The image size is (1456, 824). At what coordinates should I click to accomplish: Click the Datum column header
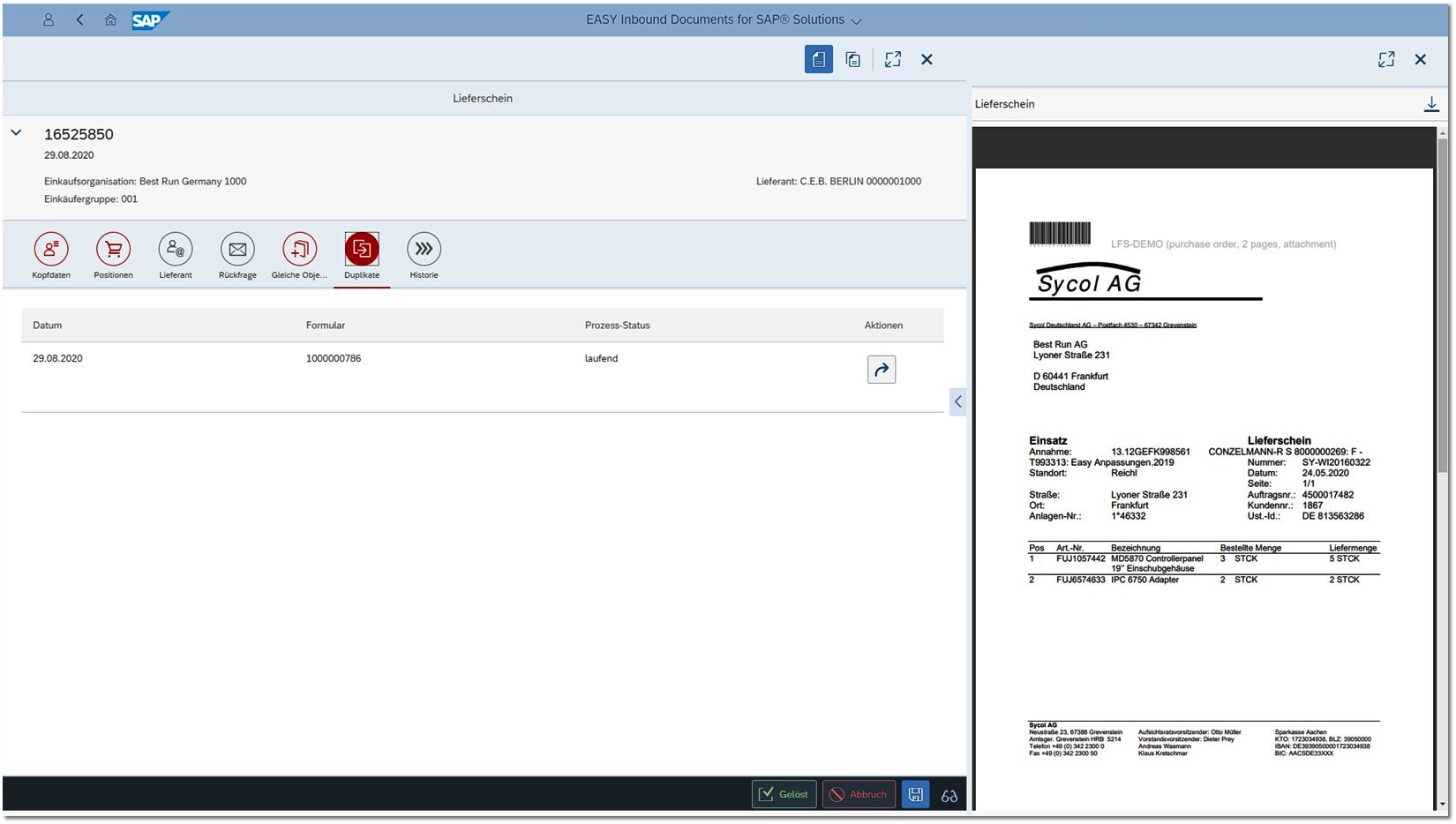coord(48,326)
